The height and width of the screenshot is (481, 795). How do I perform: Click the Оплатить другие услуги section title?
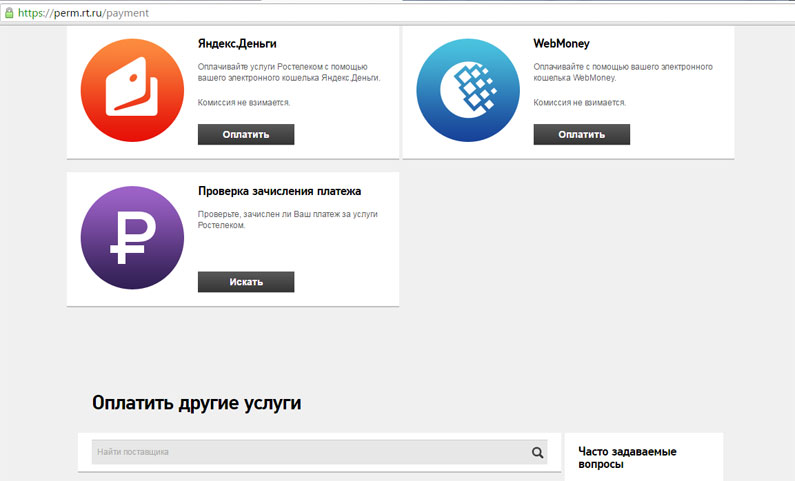coord(196,403)
